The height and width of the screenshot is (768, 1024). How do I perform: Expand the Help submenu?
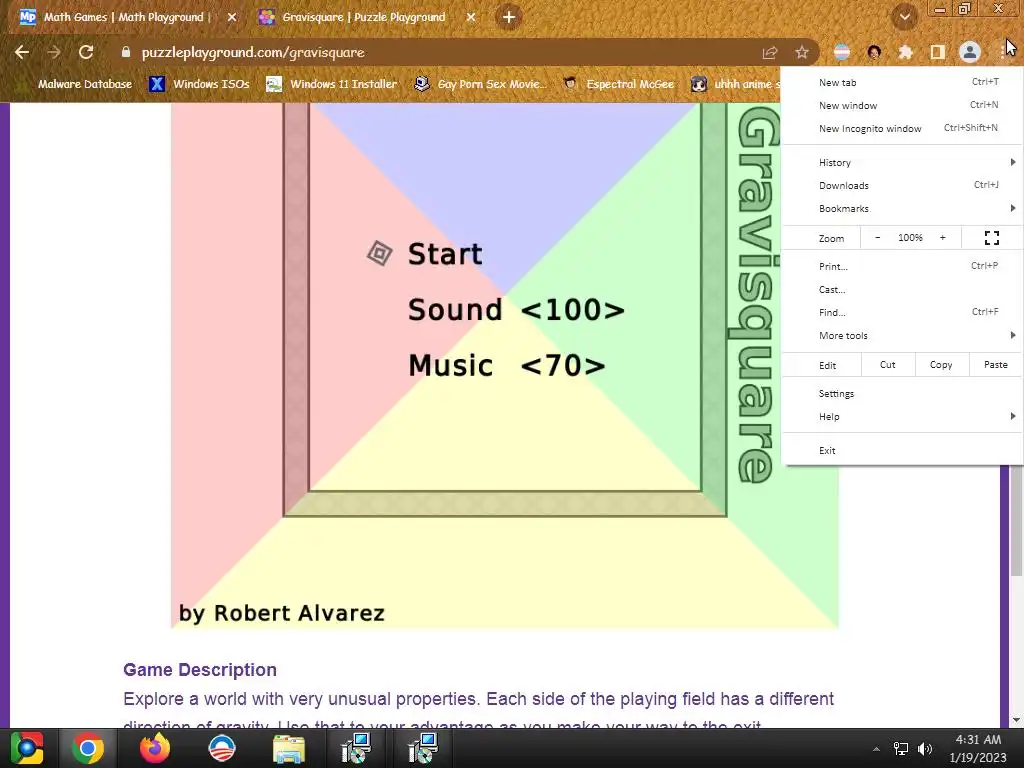coord(902,417)
